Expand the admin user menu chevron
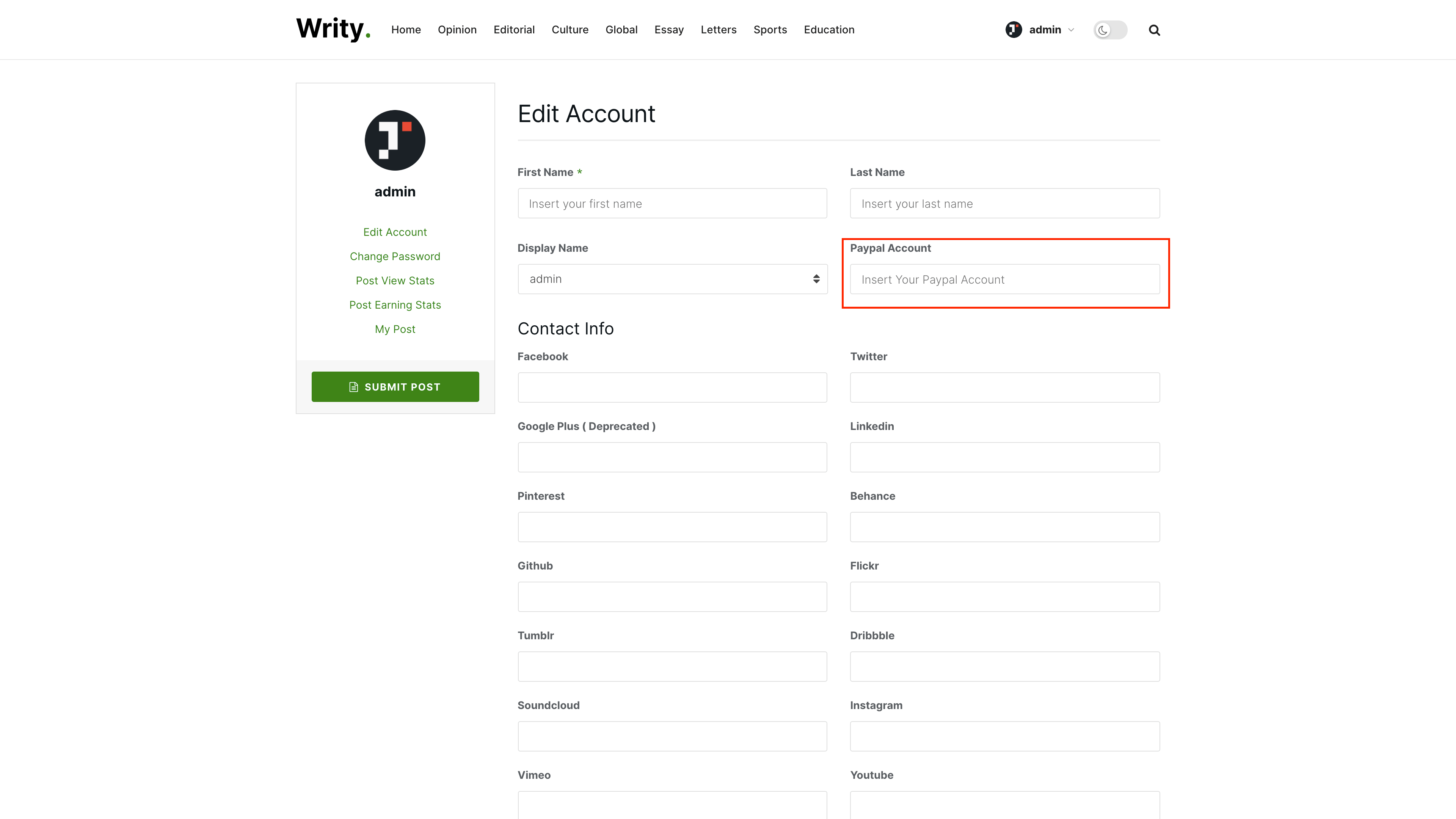1456x819 pixels. [x=1071, y=30]
